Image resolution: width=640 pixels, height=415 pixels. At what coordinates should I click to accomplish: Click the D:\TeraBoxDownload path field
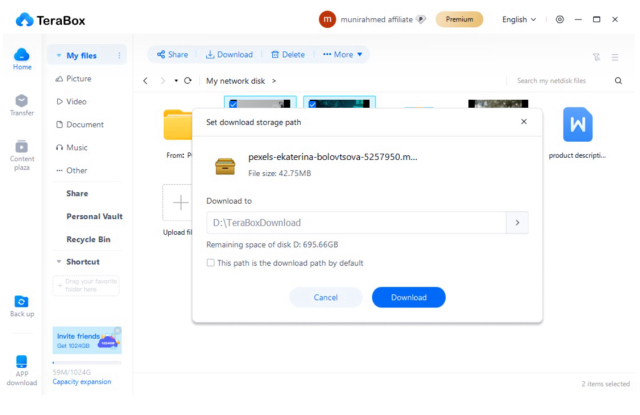(356, 222)
